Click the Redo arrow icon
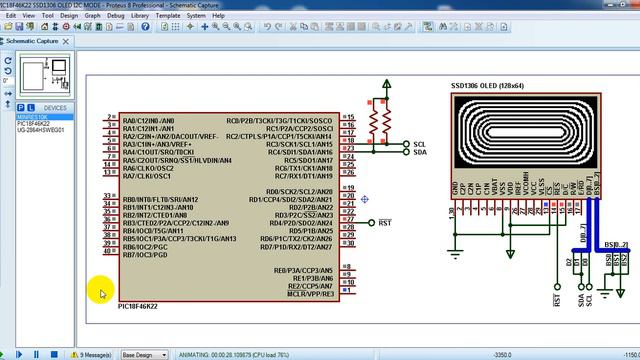Screen dimensions: 640x360 tap(278, 27)
